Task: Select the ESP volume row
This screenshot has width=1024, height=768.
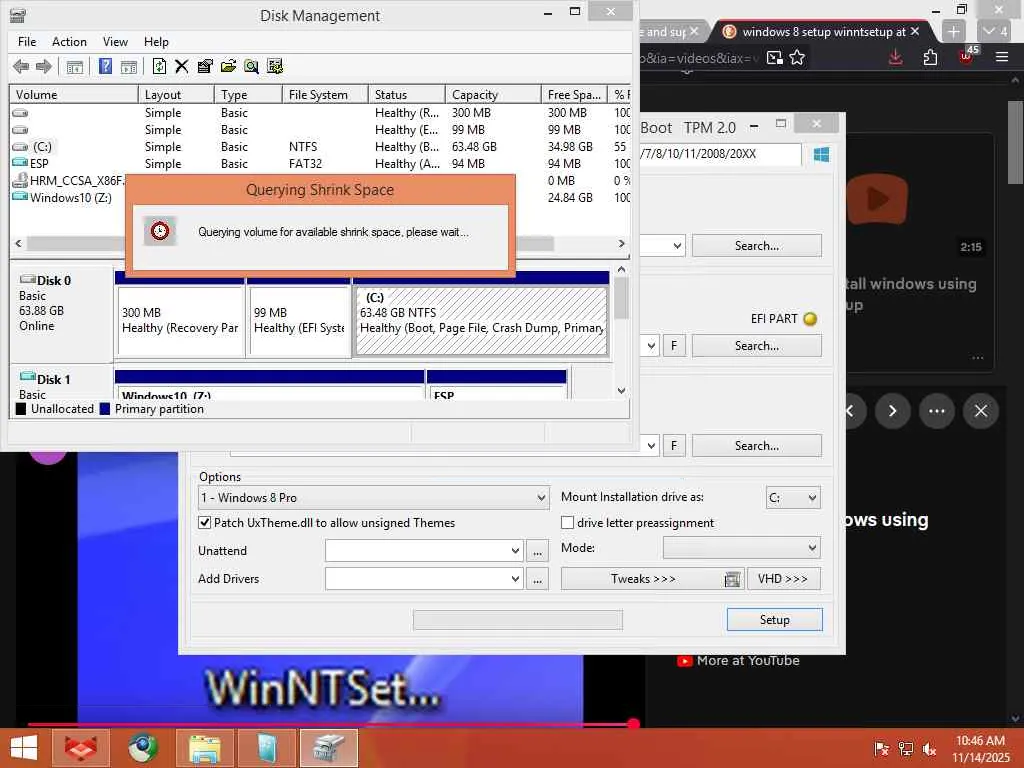Action: click(x=320, y=164)
